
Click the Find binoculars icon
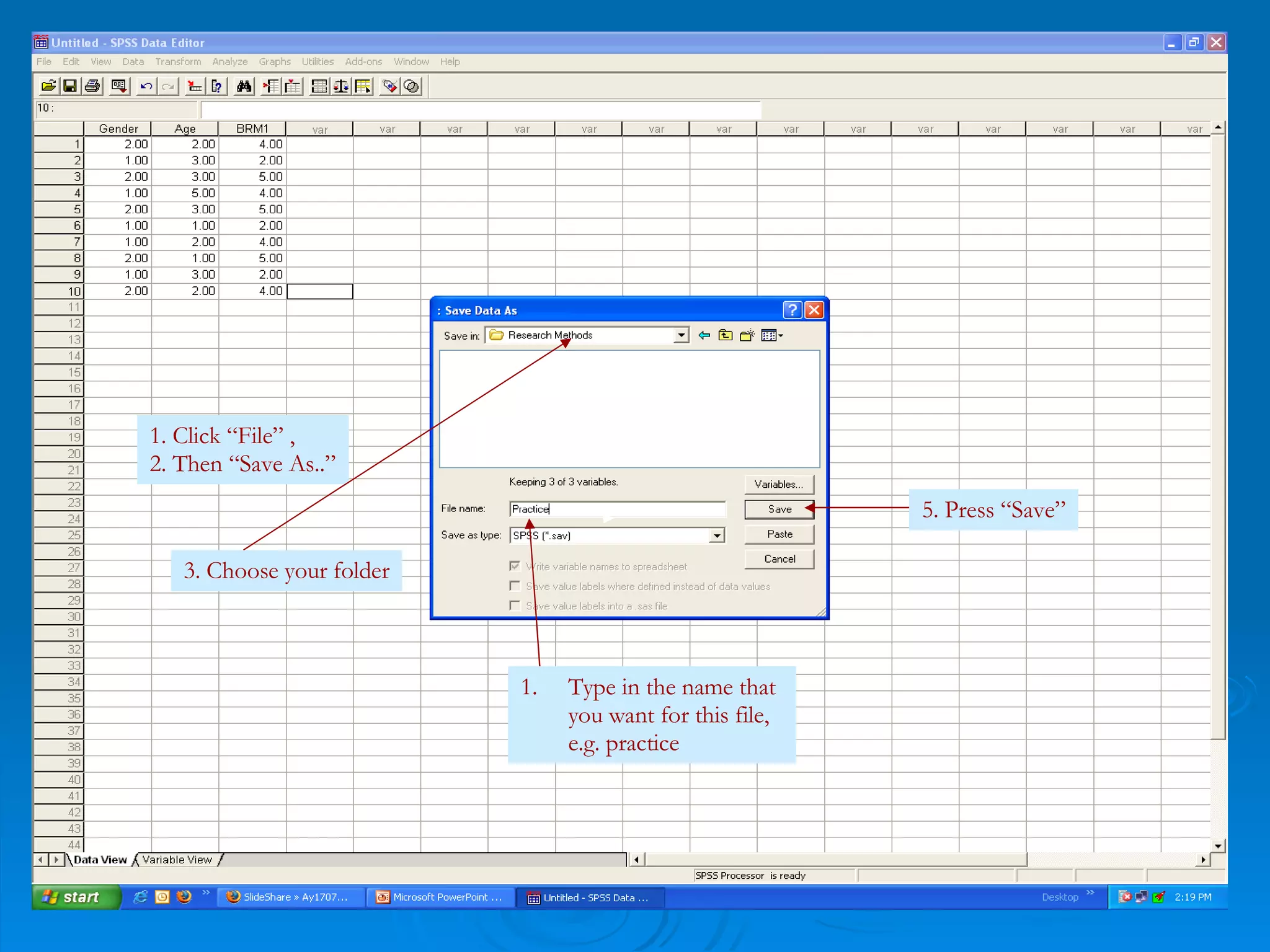click(x=244, y=86)
